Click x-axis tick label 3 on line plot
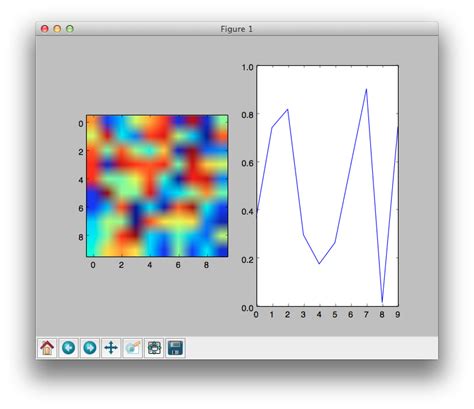This screenshot has height=409, width=474. (x=303, y=314)
